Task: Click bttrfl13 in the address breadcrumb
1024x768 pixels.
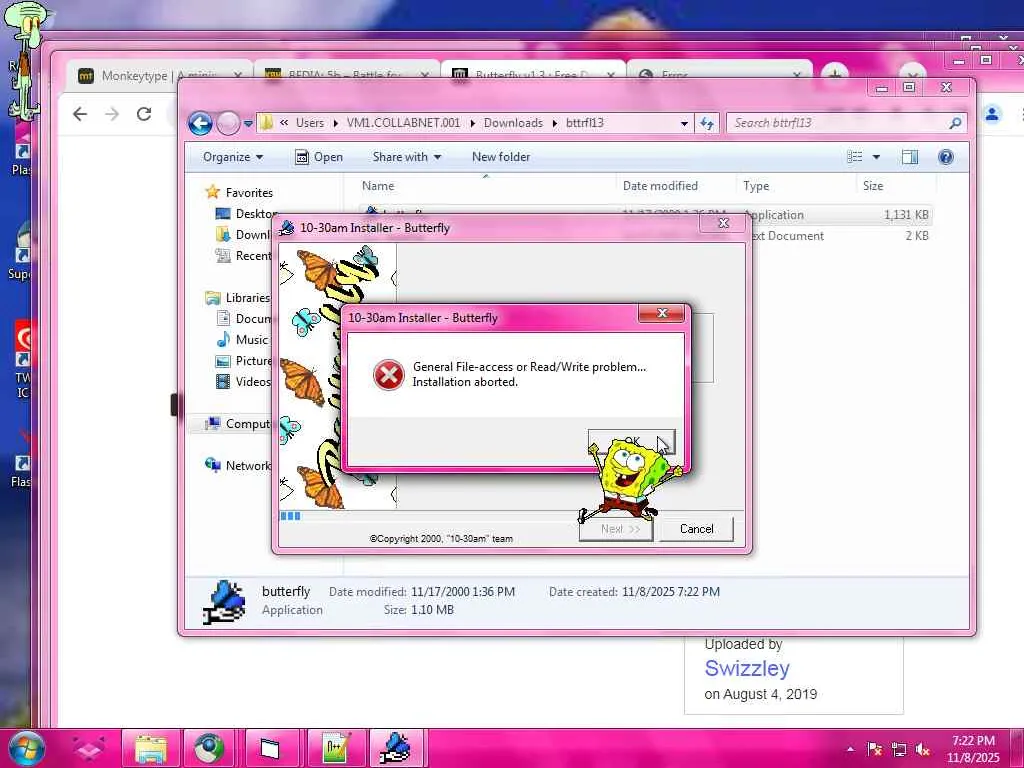Action: click(584, 123)
